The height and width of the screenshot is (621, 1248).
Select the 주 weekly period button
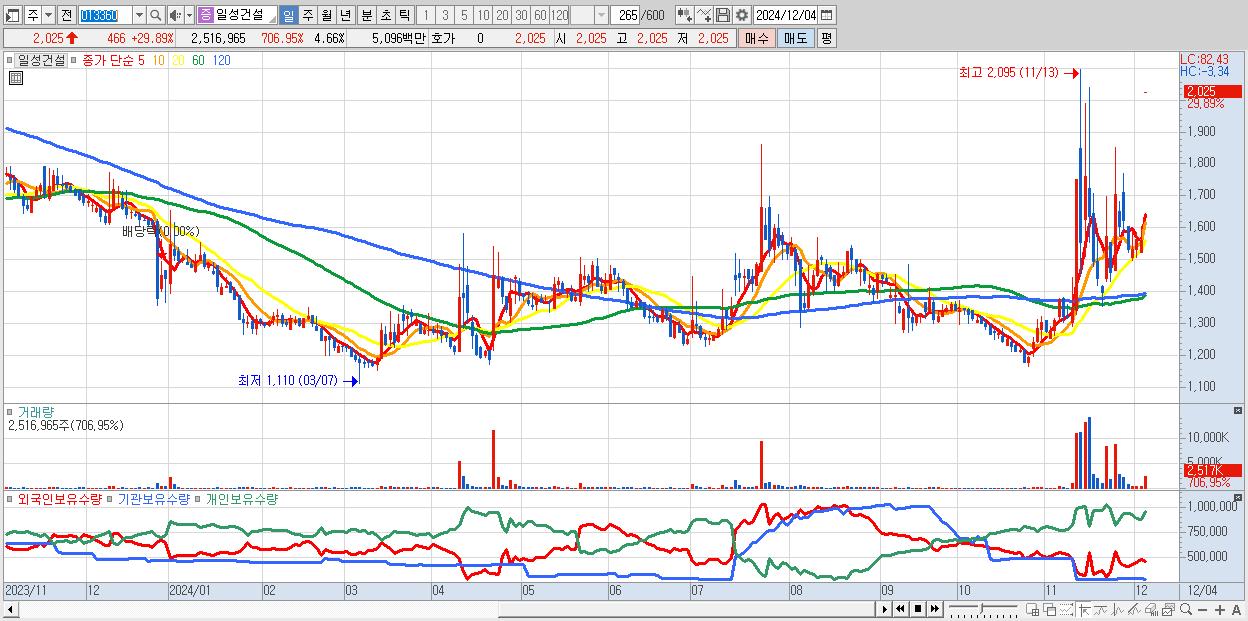point(307,15)
